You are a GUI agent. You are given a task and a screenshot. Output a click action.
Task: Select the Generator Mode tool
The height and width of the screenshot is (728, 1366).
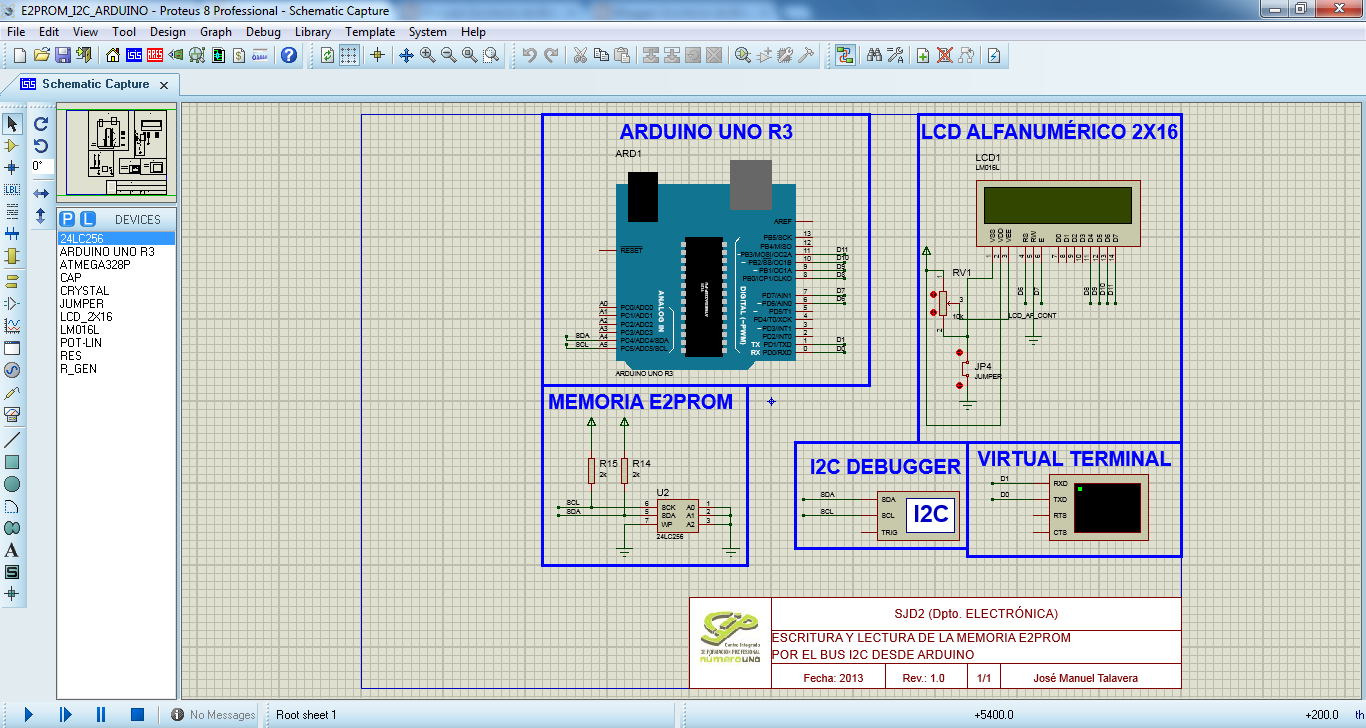tap(13, 371)
